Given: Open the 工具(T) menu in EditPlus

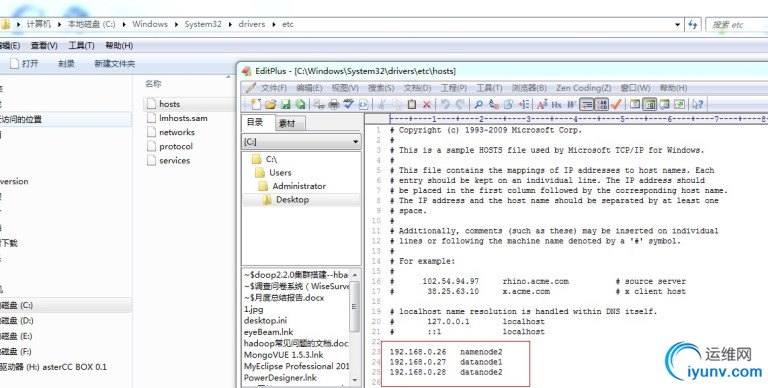Looking at the screenshot, I should [x=489, y=88].
